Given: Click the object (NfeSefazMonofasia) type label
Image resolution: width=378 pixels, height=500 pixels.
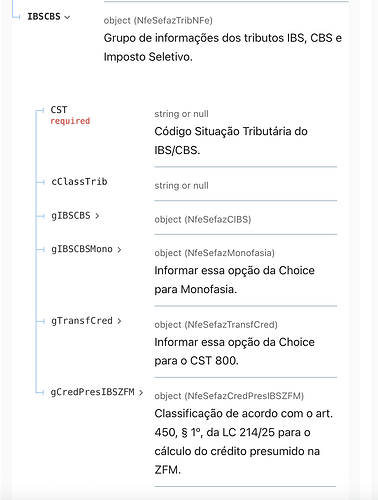Looking at the screenshot, I should coord(214,253).
